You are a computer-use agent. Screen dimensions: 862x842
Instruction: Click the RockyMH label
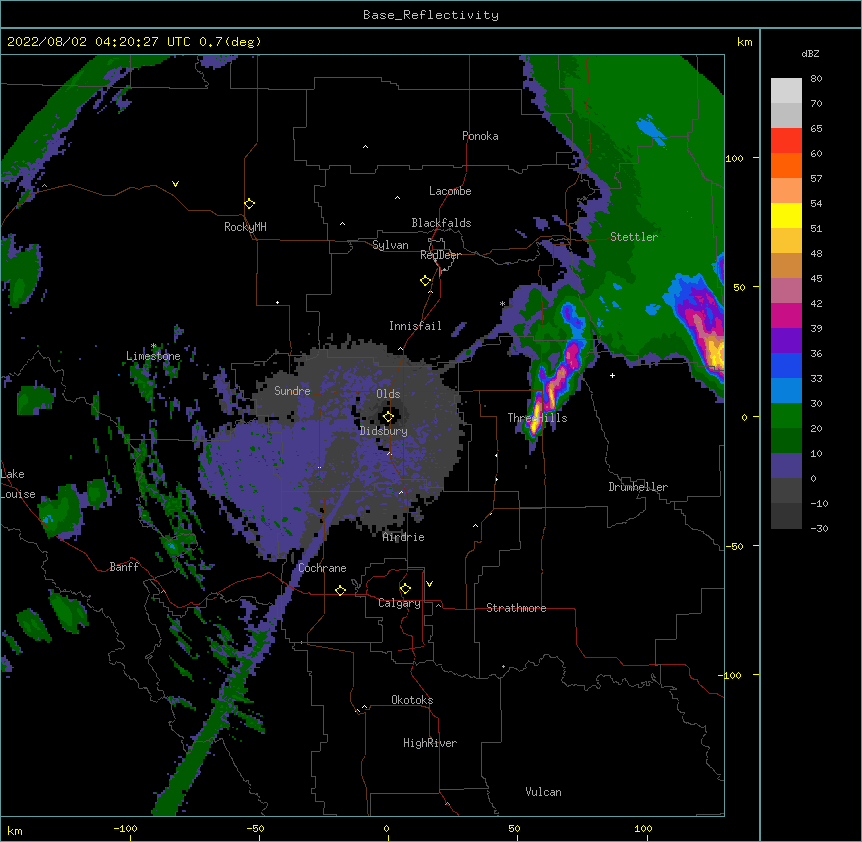245,227
